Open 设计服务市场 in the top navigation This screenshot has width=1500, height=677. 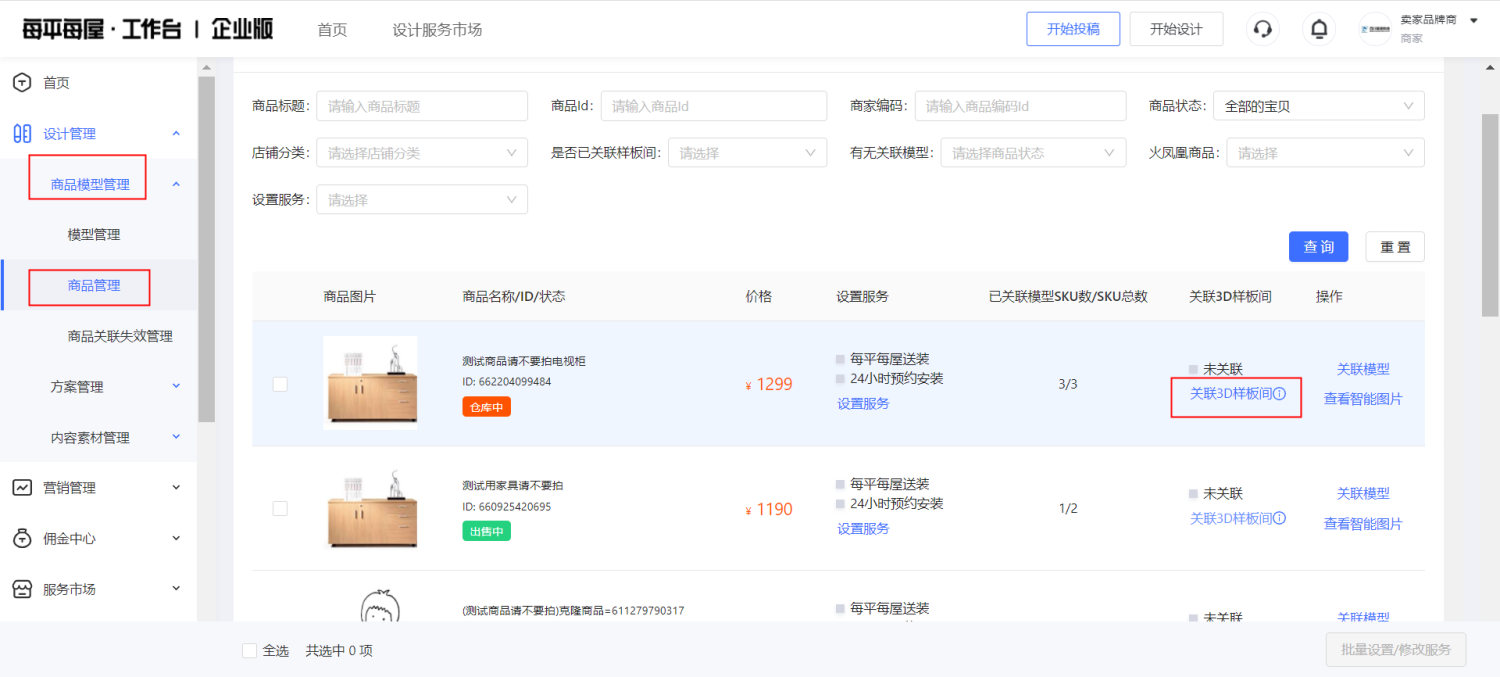coord(437,30)
